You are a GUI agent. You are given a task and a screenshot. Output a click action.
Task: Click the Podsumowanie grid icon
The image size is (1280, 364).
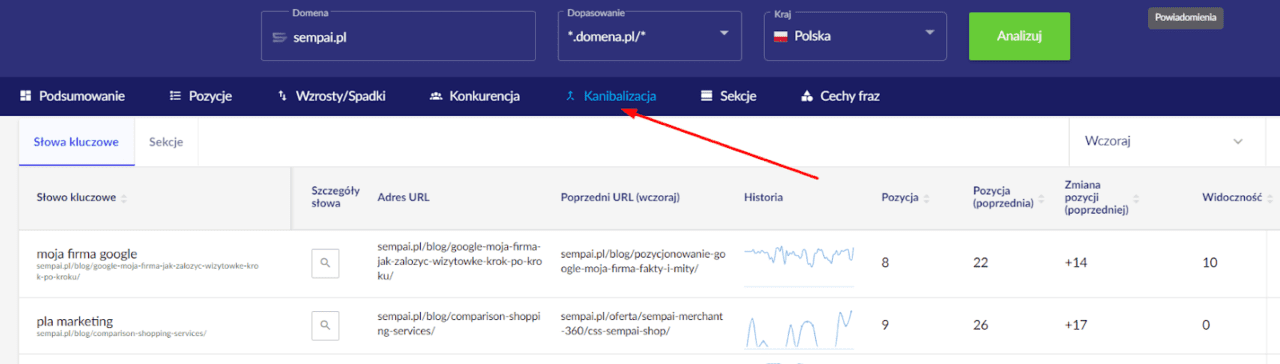click(26, 97)
